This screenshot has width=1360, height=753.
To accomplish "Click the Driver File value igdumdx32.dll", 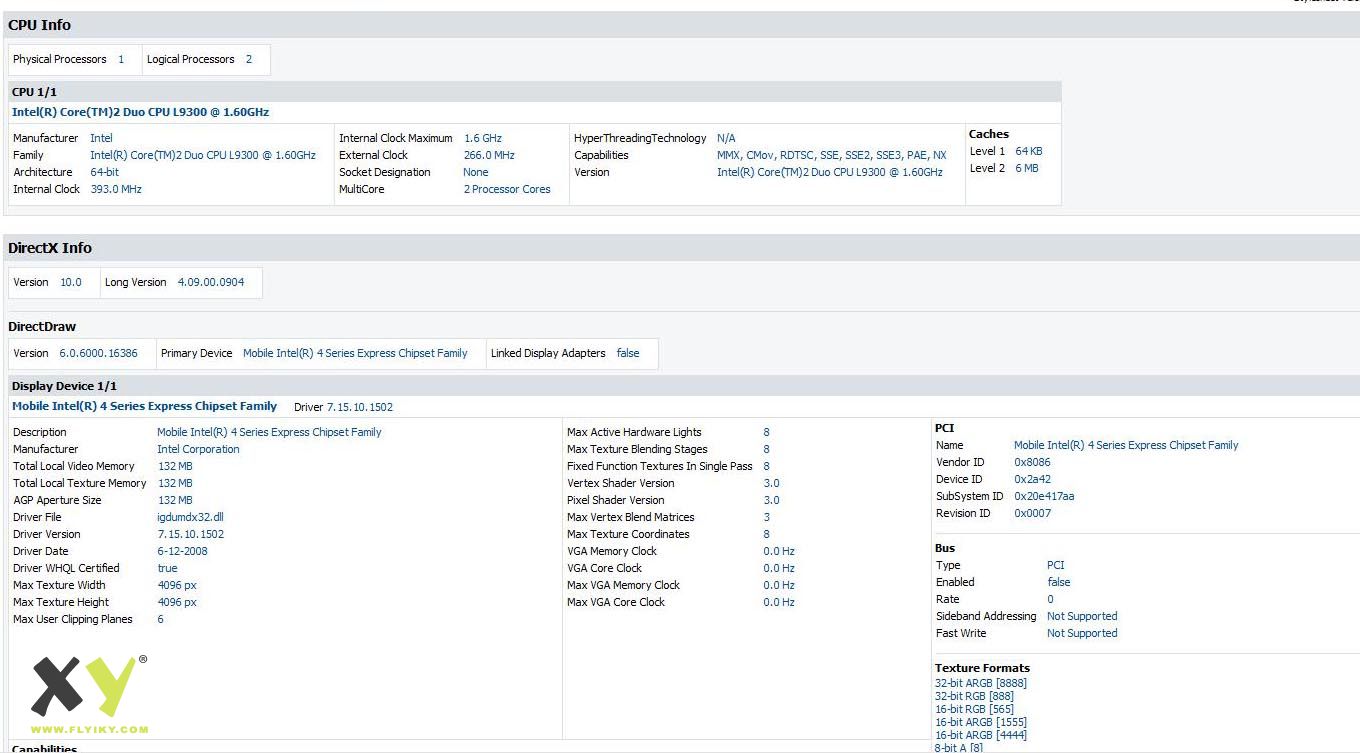I will point(191,517).
